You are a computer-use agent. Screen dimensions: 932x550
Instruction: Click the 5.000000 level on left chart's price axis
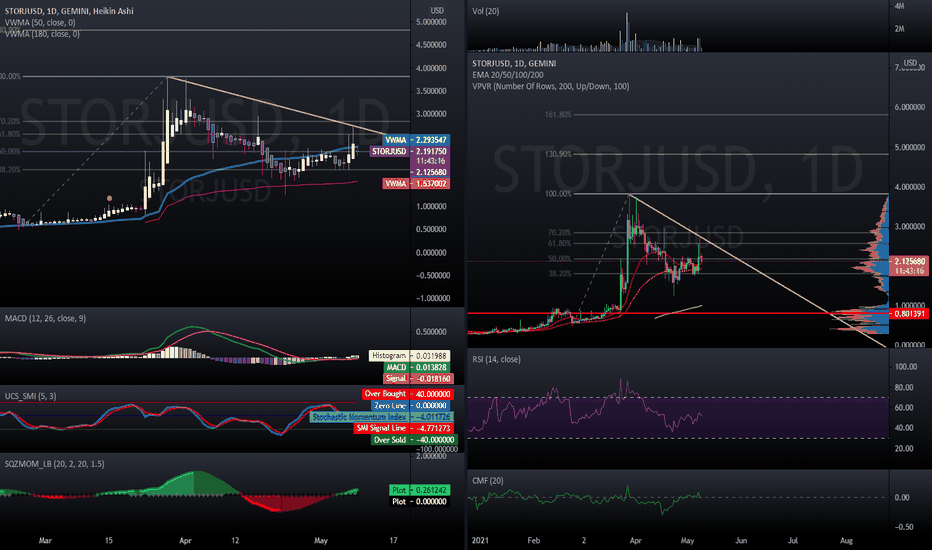coord(431,22)
